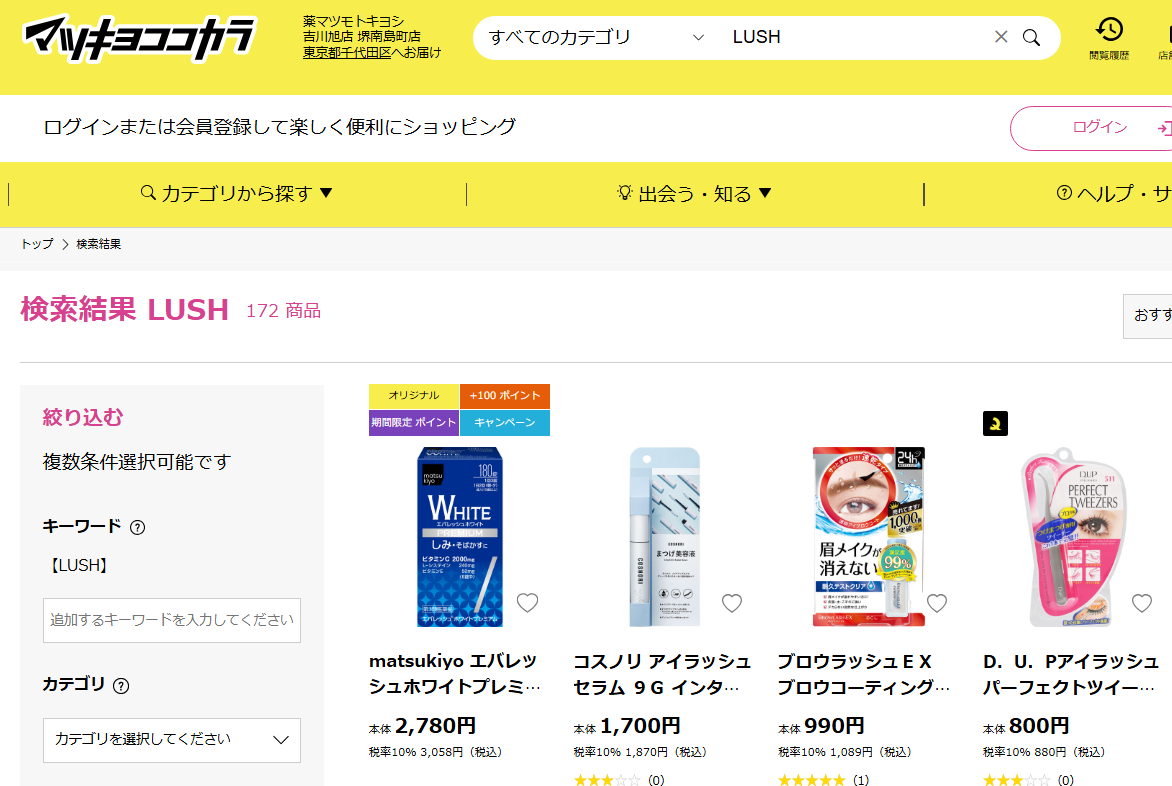Viewport: 1172px width, 786px height.
Task: Click the lightbulb icon in 出会う・知る
Action: tap(625, 193)
